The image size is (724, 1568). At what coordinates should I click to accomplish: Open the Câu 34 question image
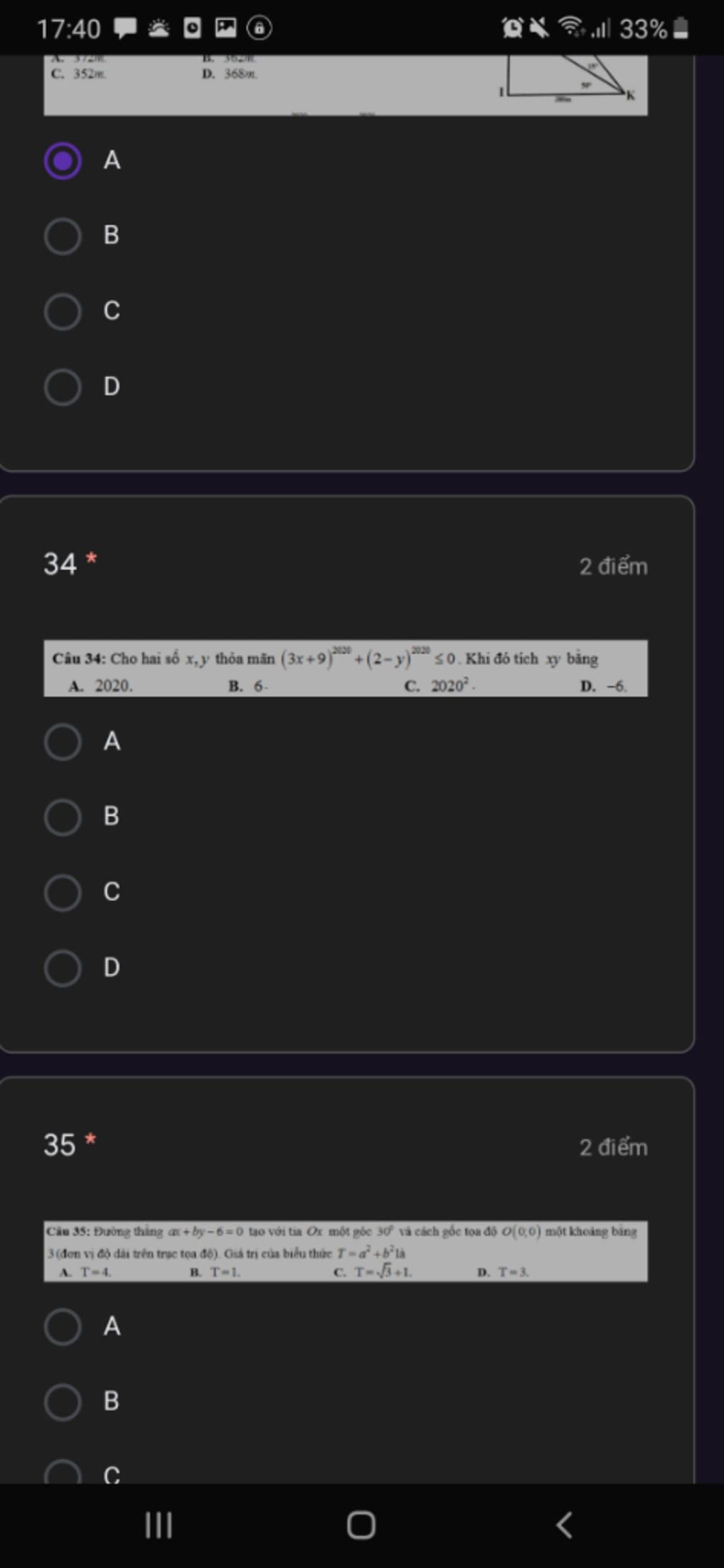pyautogui.click(x=346, y=668)
